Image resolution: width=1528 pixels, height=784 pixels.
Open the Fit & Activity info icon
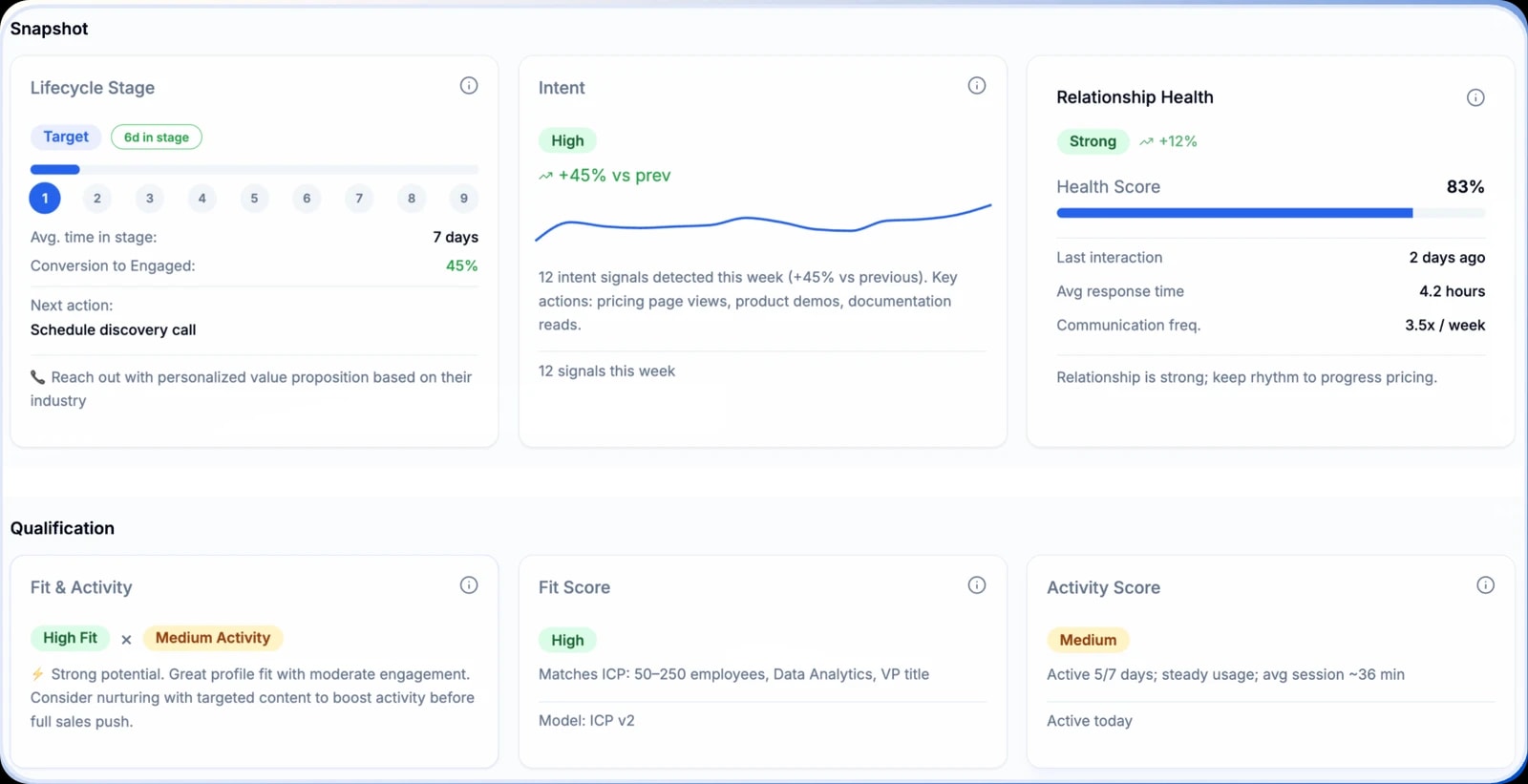tap(469, 585)
